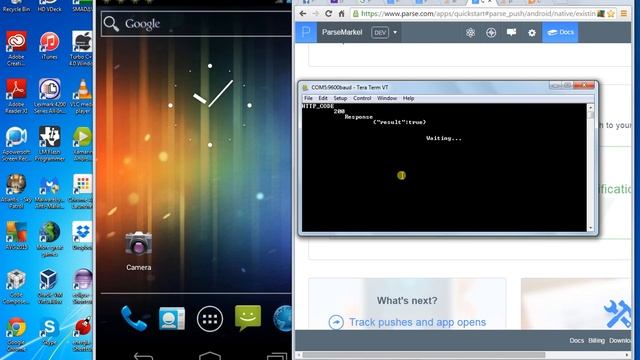The image size is (640, 360).
Task: Launch the iTunes desktop shortcut
Action: [49, 46]
